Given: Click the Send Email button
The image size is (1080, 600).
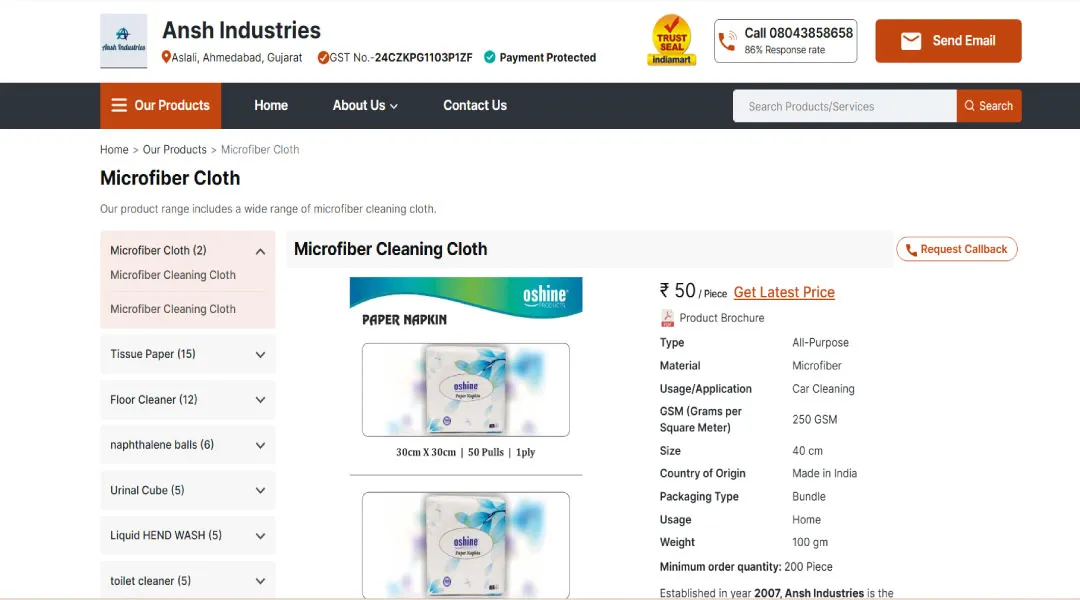Looking at the screenshot, I should point(948,41).
